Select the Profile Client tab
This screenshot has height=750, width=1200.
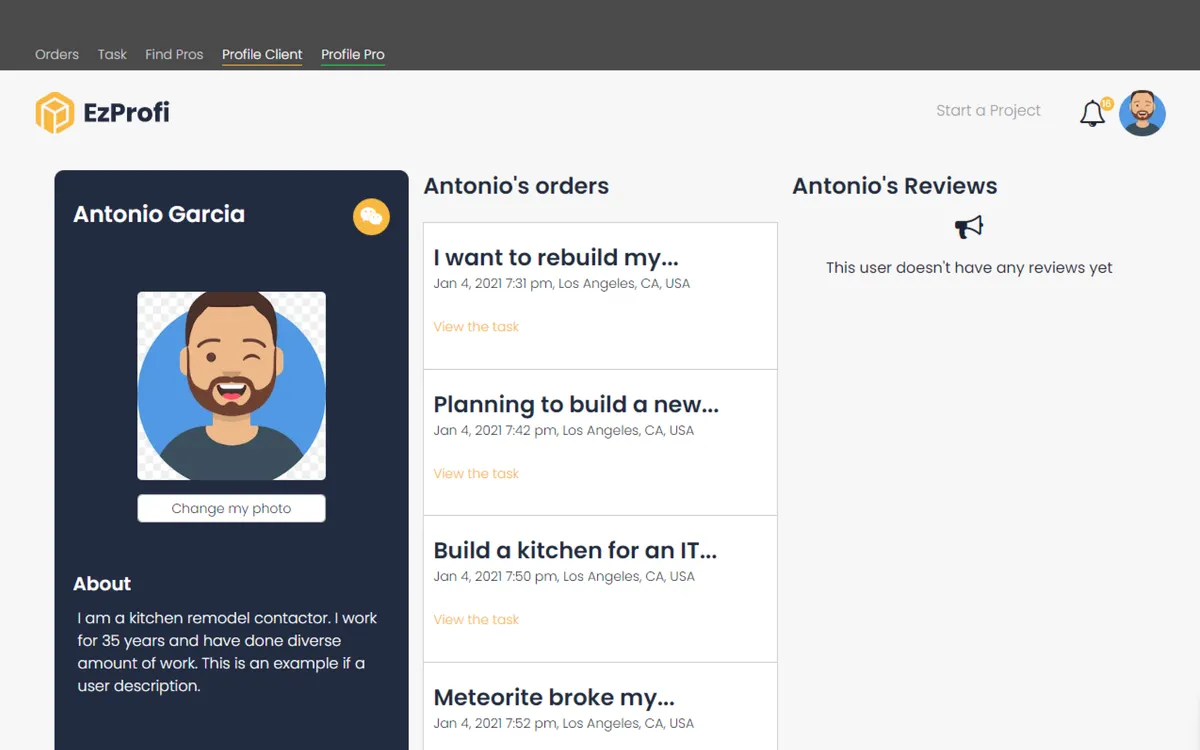[262, 55]
